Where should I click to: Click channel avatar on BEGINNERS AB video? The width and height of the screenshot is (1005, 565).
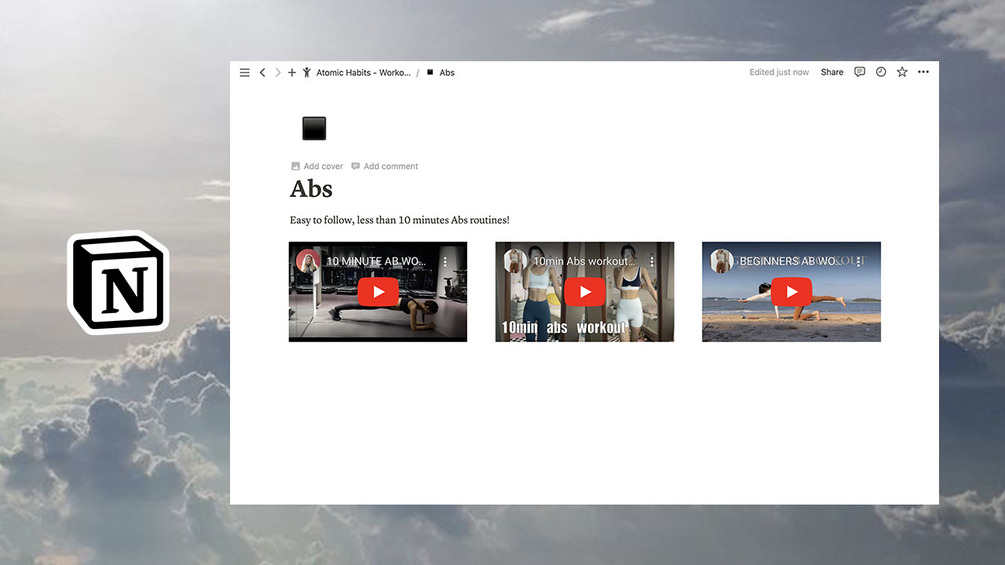pyautogui.click(x=722, y=261)
